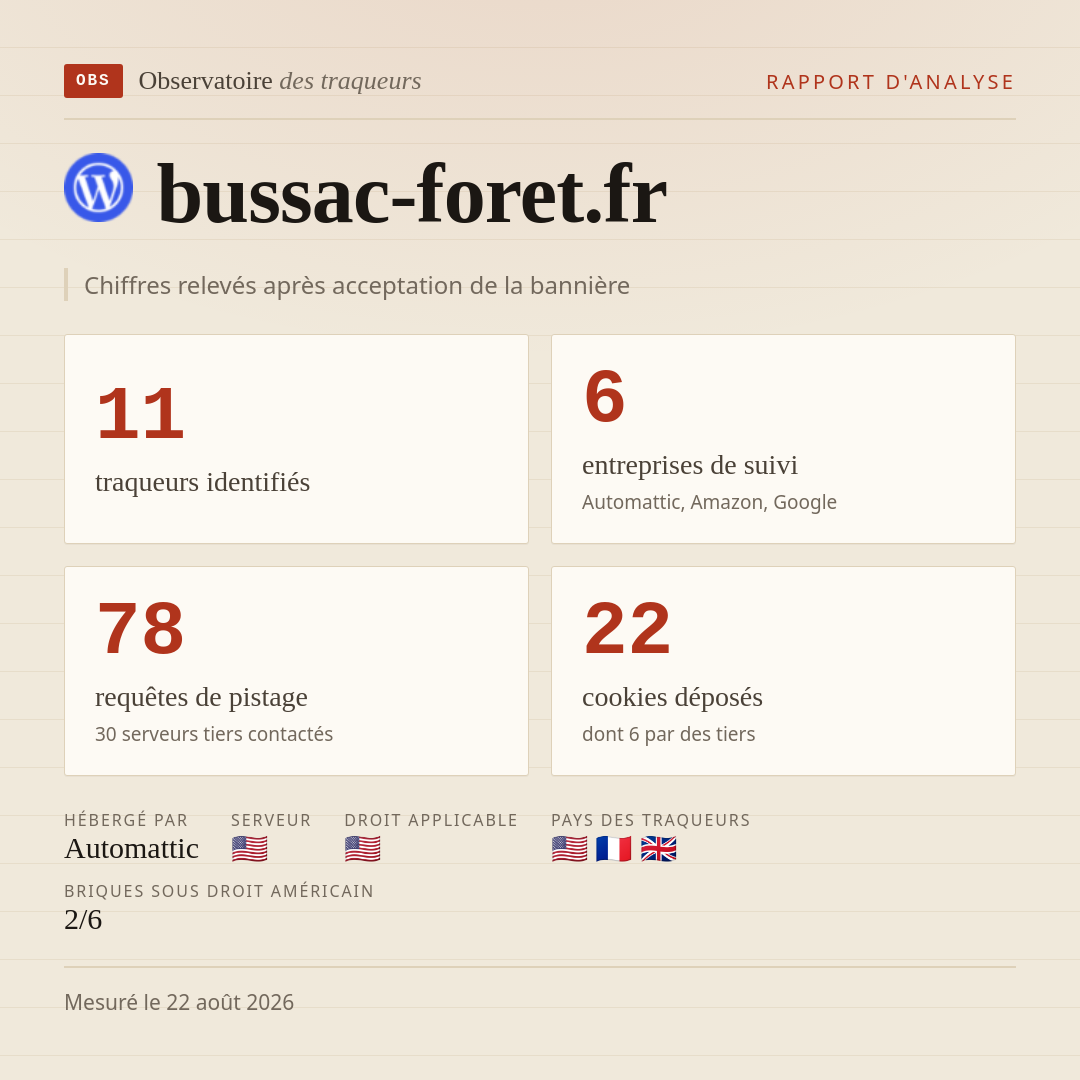Click the Hébergé par label
The width and height of the screenshot is (1080, 1080).
(126, 820)
